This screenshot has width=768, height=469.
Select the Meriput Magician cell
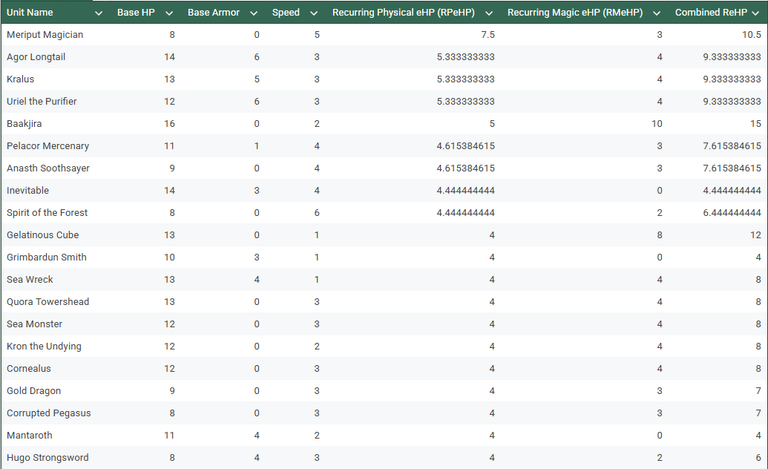click(x=54, y=35)
